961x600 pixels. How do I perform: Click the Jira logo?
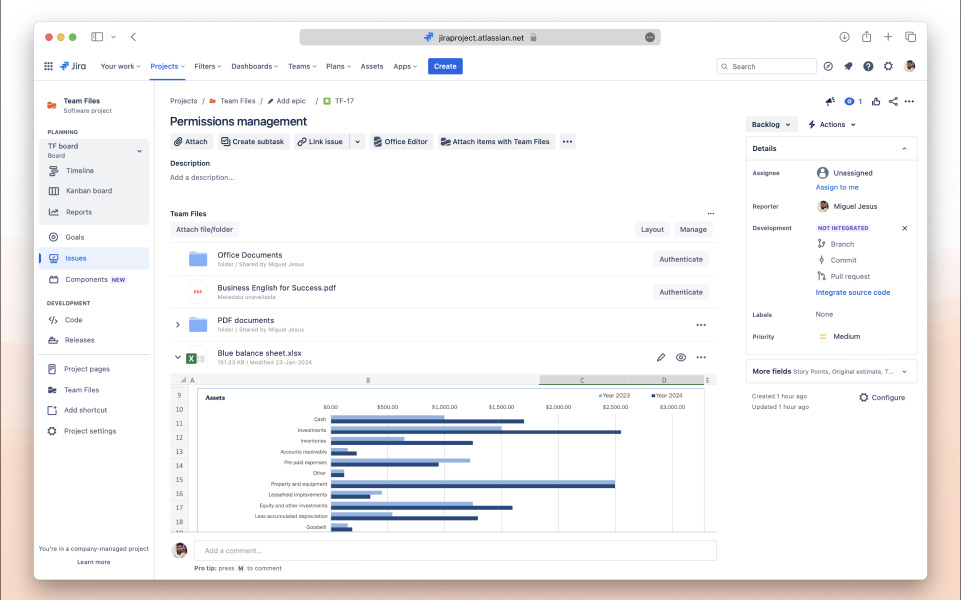click(73, 66)
